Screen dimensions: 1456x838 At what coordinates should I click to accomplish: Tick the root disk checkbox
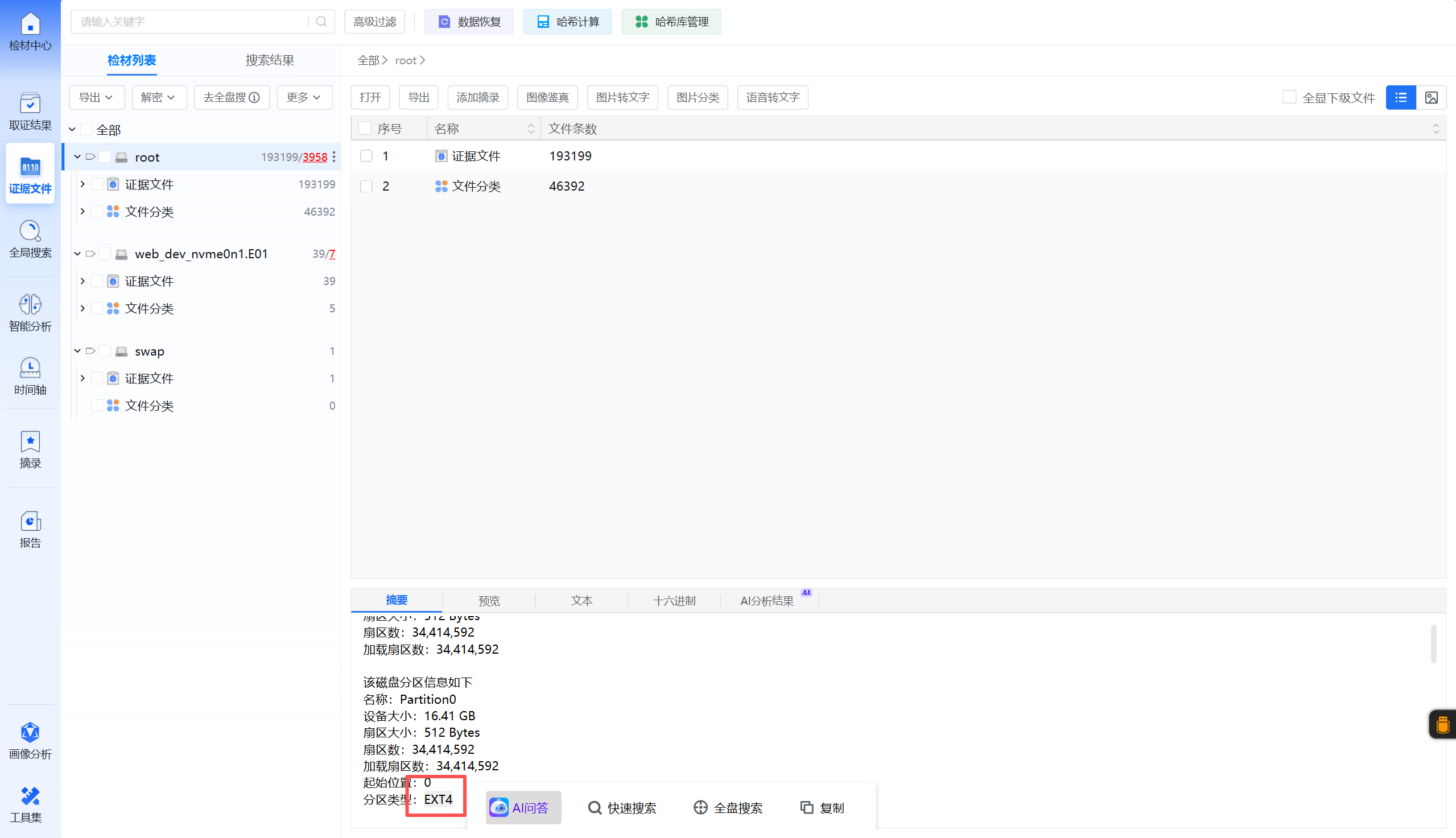[105, 156]
